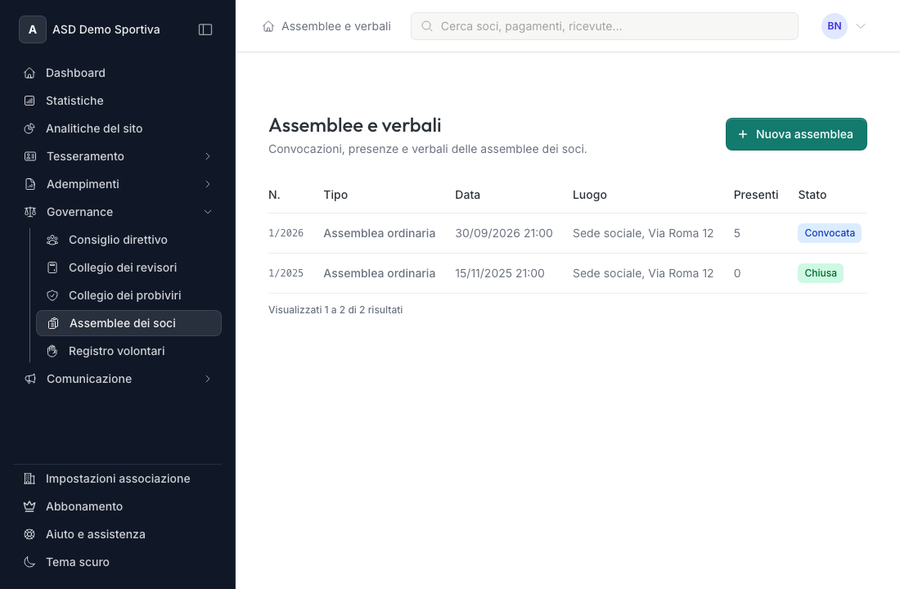
Task: Click the Tesseramento card icon
Action: point(30,156)
